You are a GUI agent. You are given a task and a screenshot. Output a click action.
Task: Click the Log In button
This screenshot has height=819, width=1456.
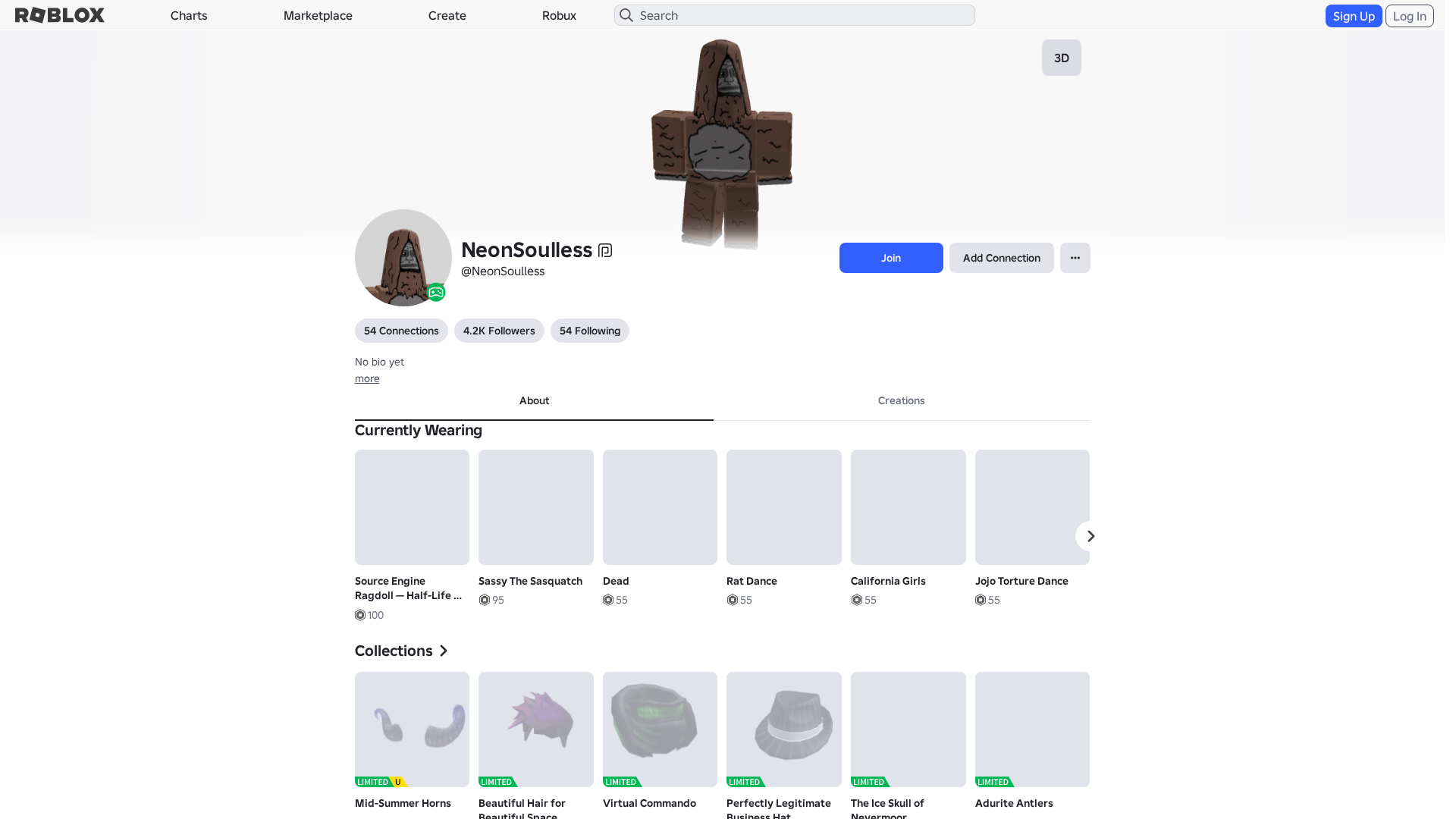1410,16
